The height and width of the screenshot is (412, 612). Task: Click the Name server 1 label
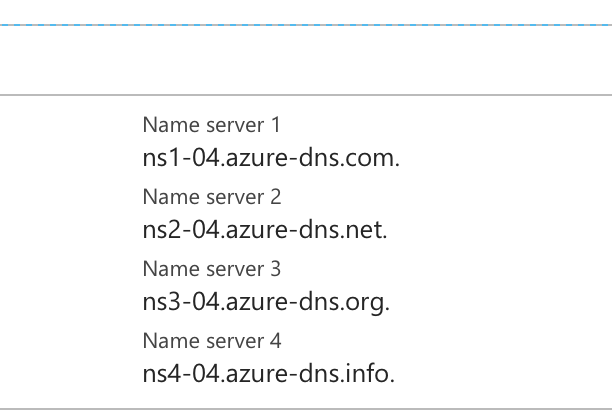pos(212,125)
